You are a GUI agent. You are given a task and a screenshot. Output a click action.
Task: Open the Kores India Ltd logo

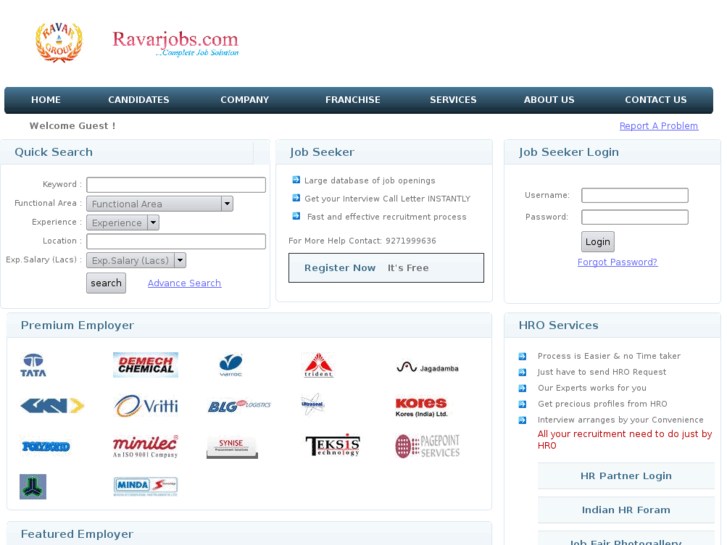[421, 407]
